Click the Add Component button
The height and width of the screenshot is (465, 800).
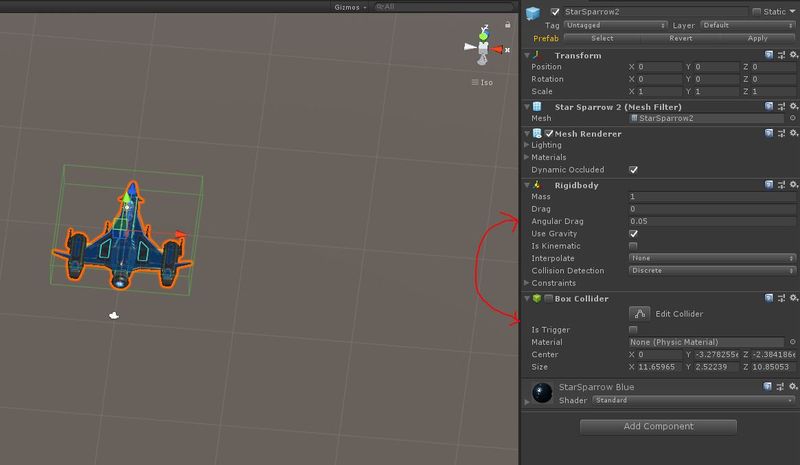[658, 426]
